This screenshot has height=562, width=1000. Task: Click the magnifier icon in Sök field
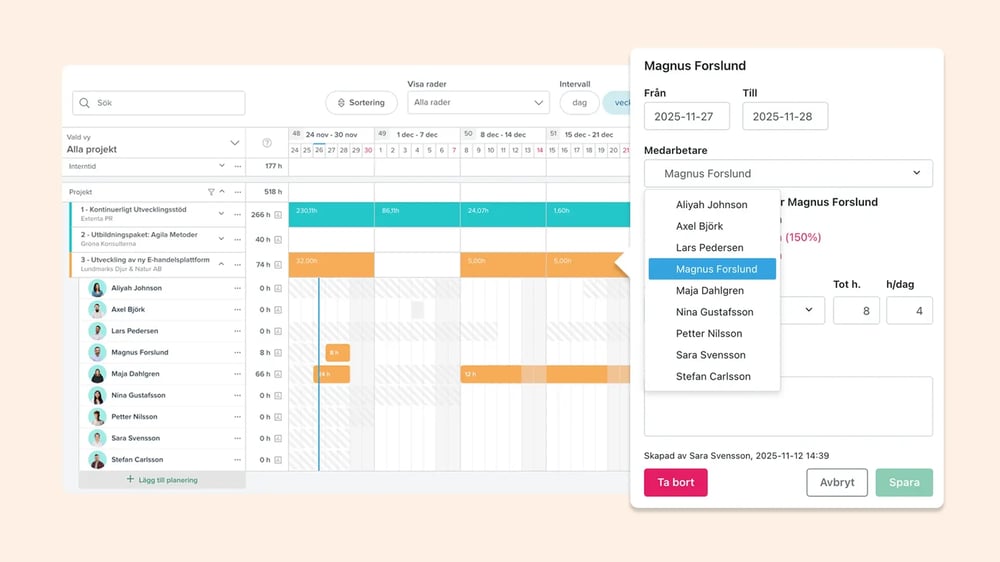84,103
